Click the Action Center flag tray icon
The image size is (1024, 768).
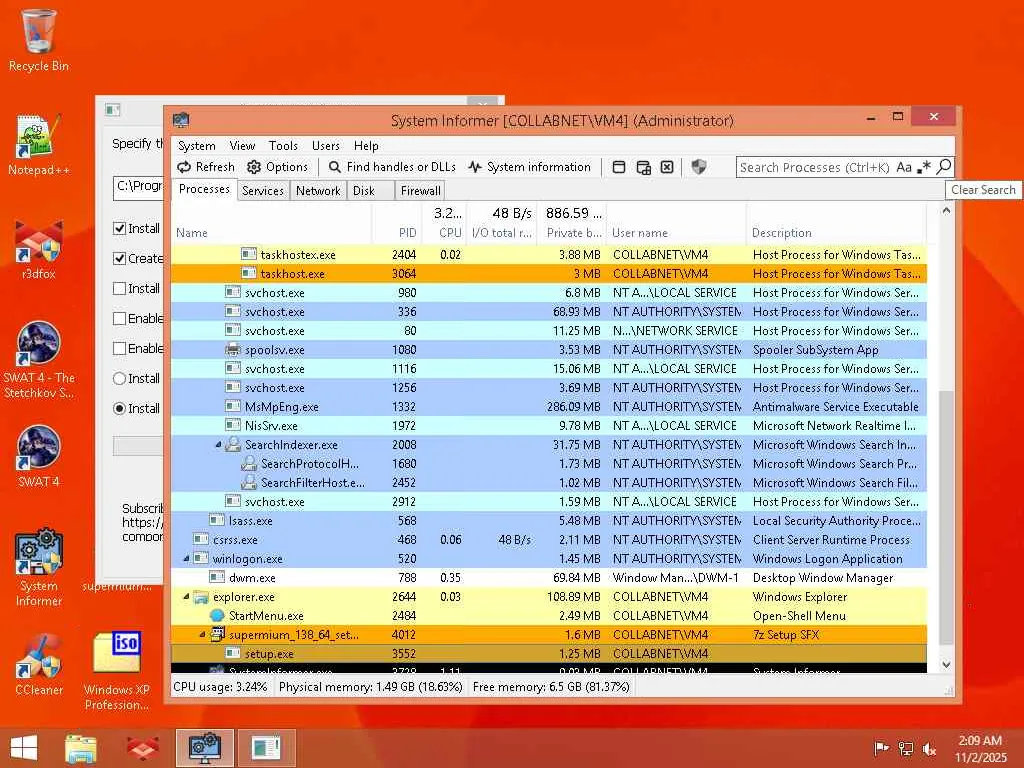click(882, 749)
